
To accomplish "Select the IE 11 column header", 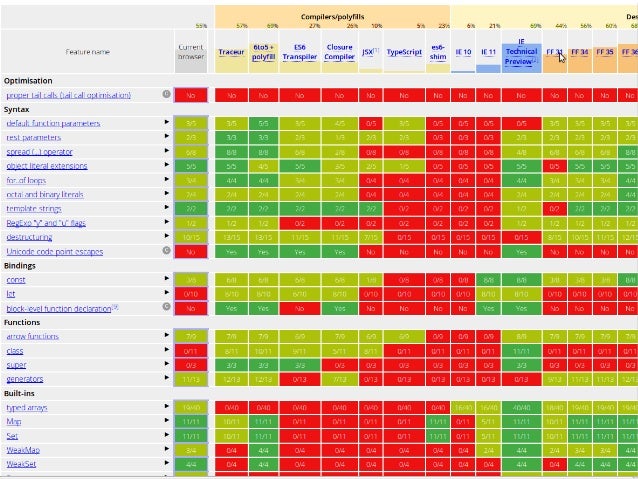I will point(488,52).
